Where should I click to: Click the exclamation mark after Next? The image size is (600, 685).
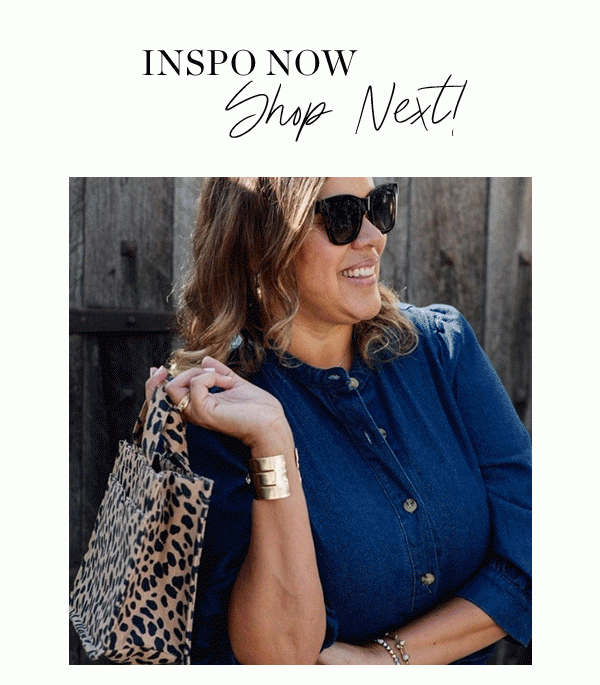click(x=458, y=107)
